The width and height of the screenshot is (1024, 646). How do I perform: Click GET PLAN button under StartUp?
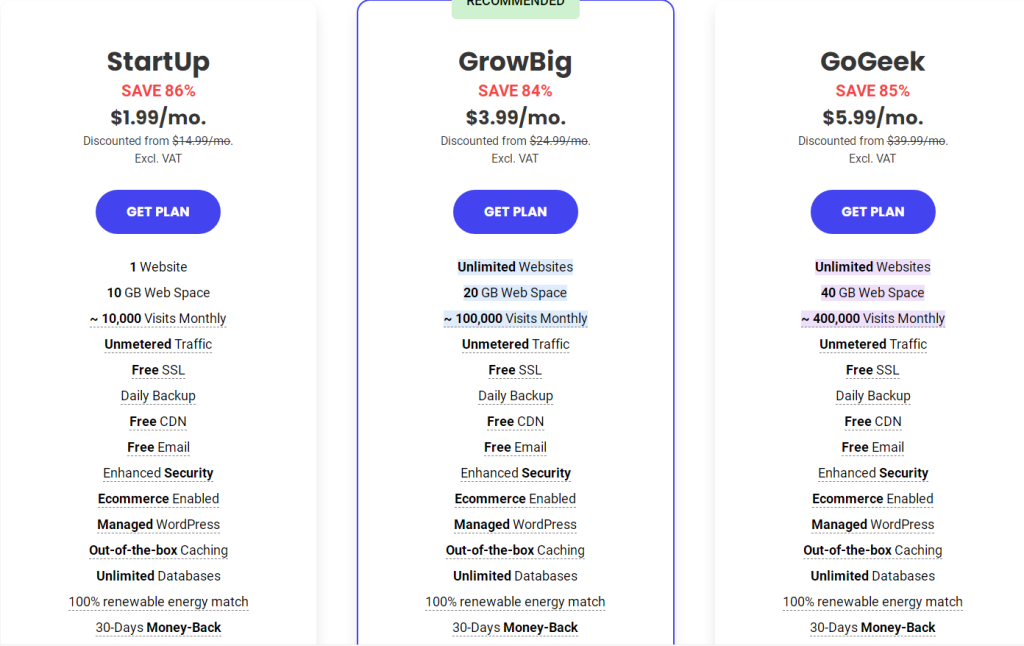158,212
